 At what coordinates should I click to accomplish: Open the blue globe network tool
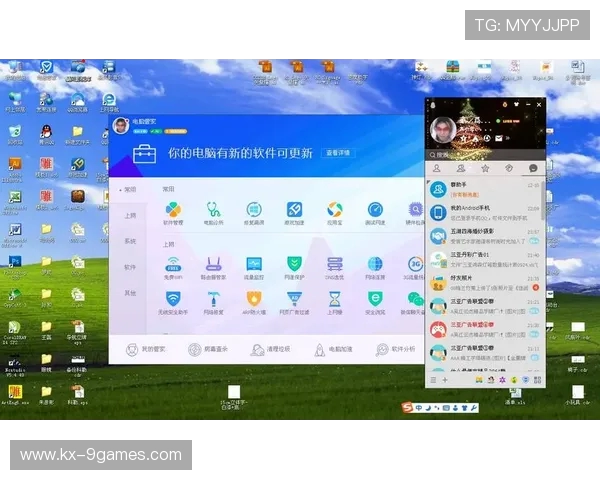point(375,264)
